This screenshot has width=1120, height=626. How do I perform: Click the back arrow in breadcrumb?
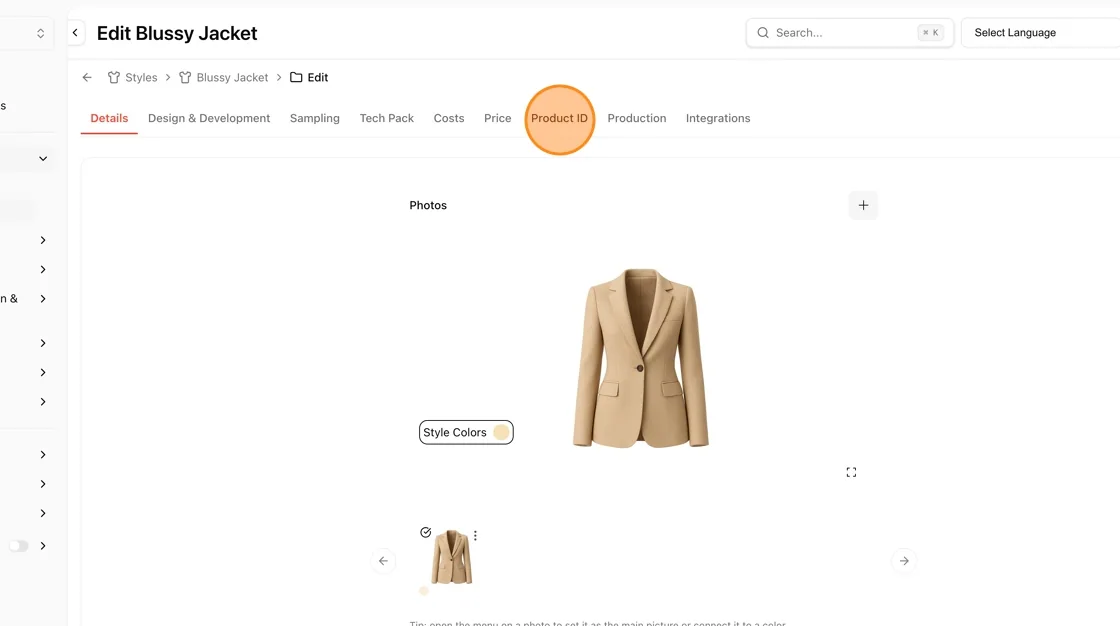click(x=87, y=77)
